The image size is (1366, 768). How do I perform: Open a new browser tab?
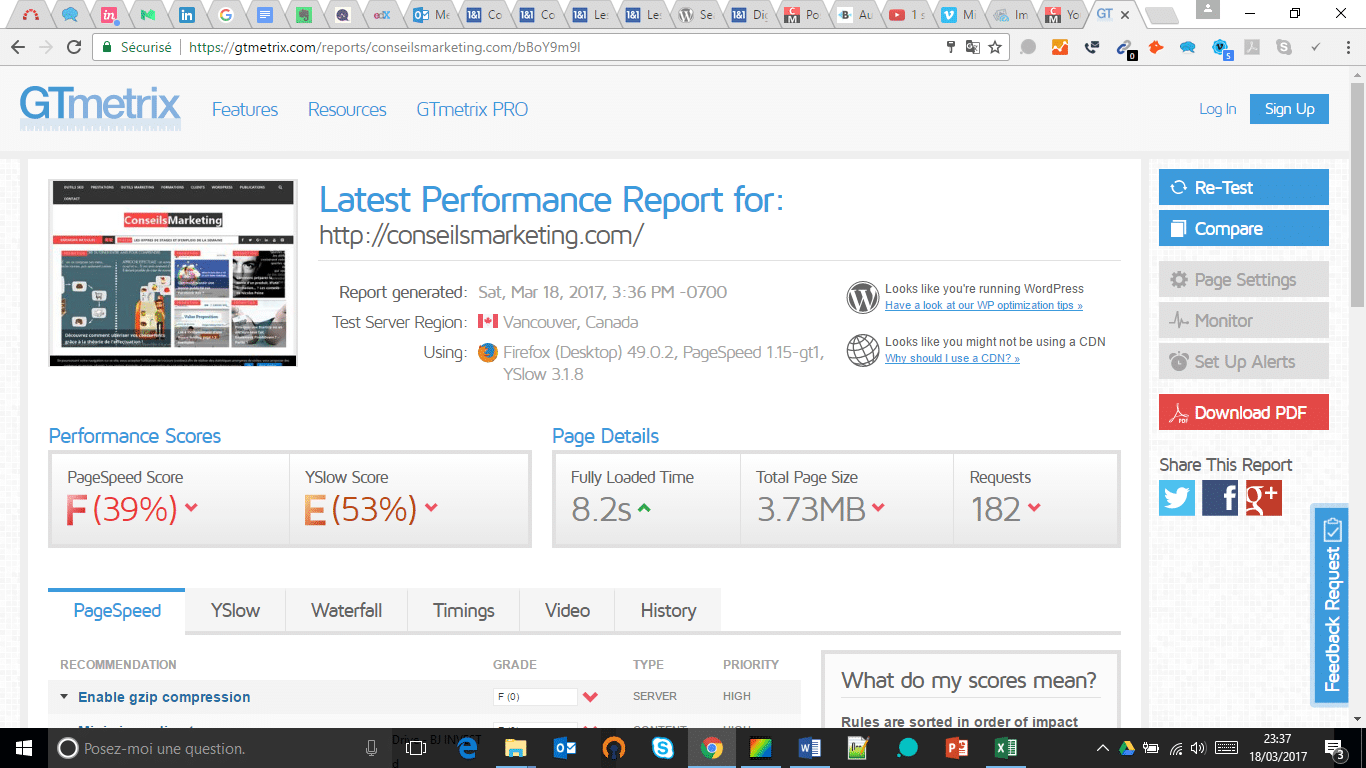pos(1160,16)
